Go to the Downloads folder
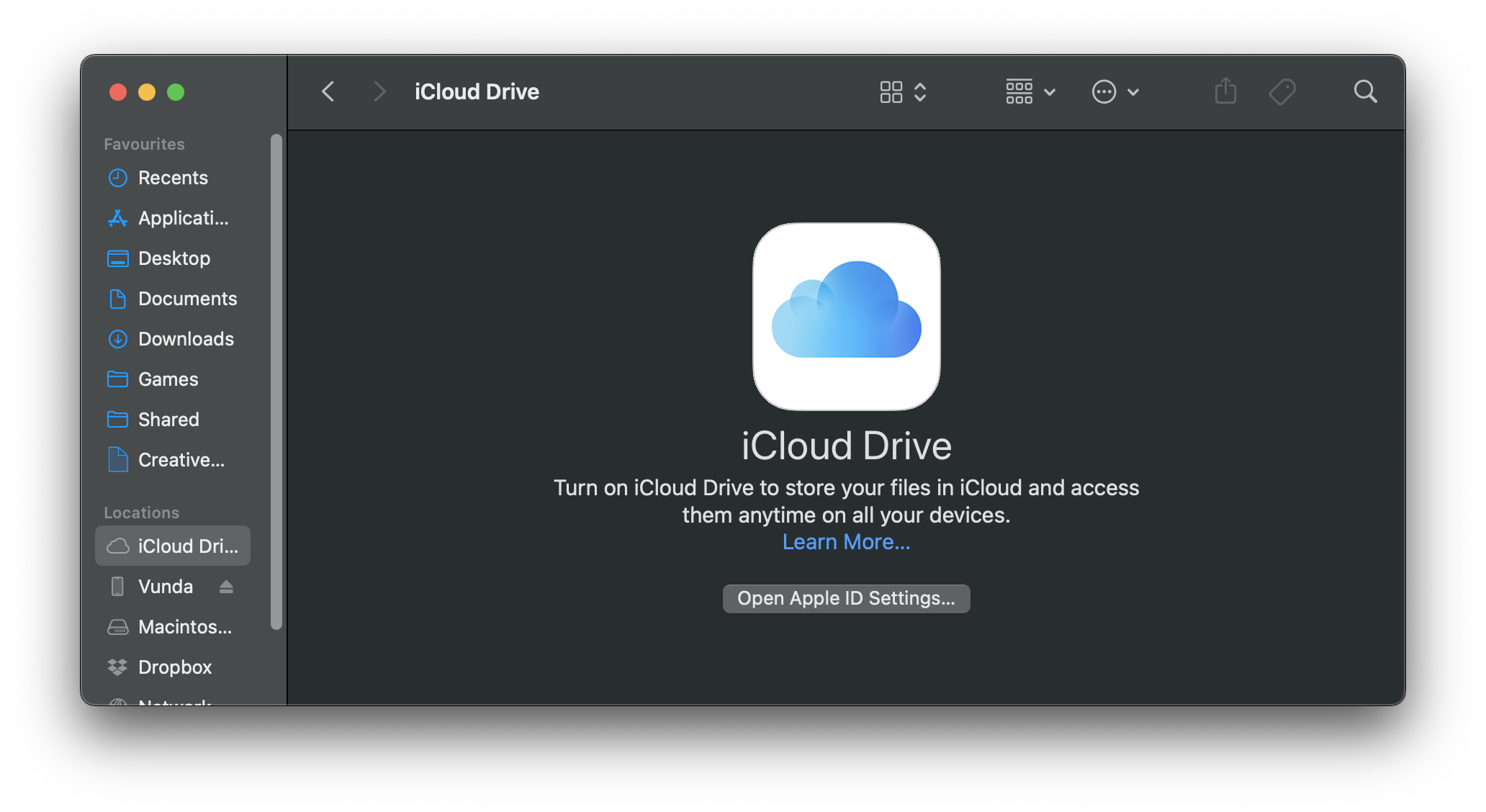 (186, 339)
